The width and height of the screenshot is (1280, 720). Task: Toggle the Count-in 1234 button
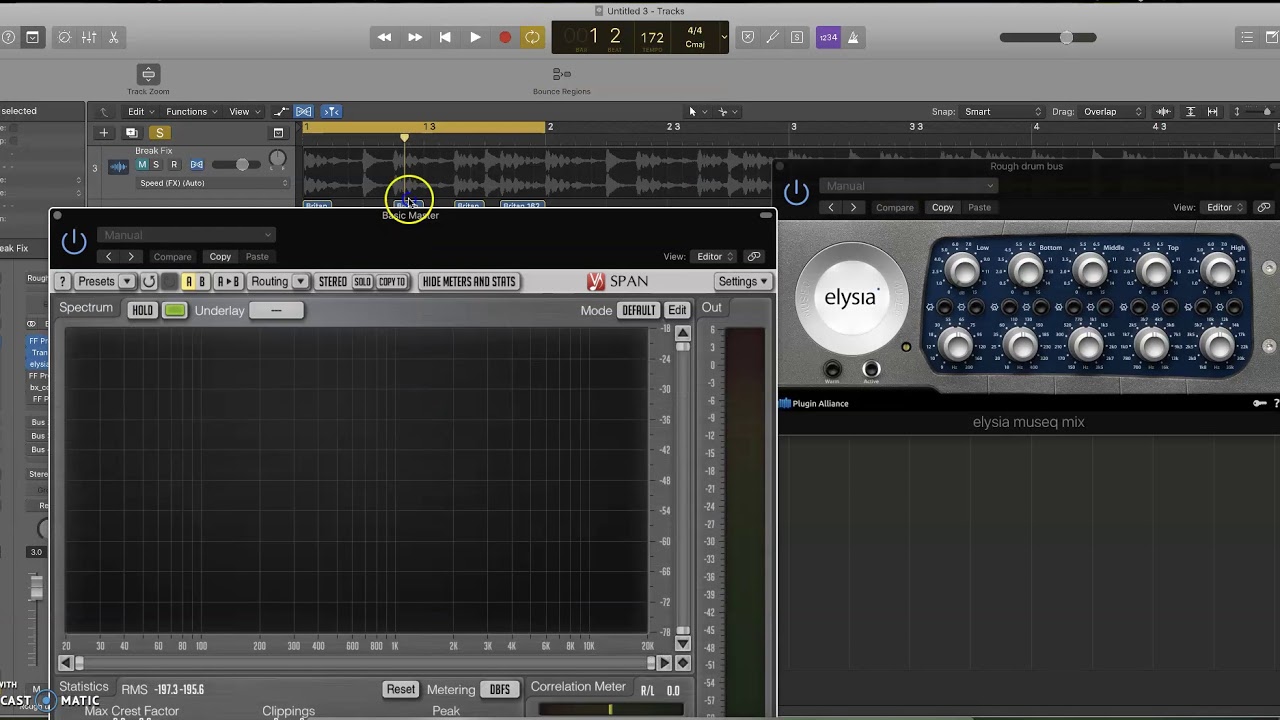click(x=828, y=37)
